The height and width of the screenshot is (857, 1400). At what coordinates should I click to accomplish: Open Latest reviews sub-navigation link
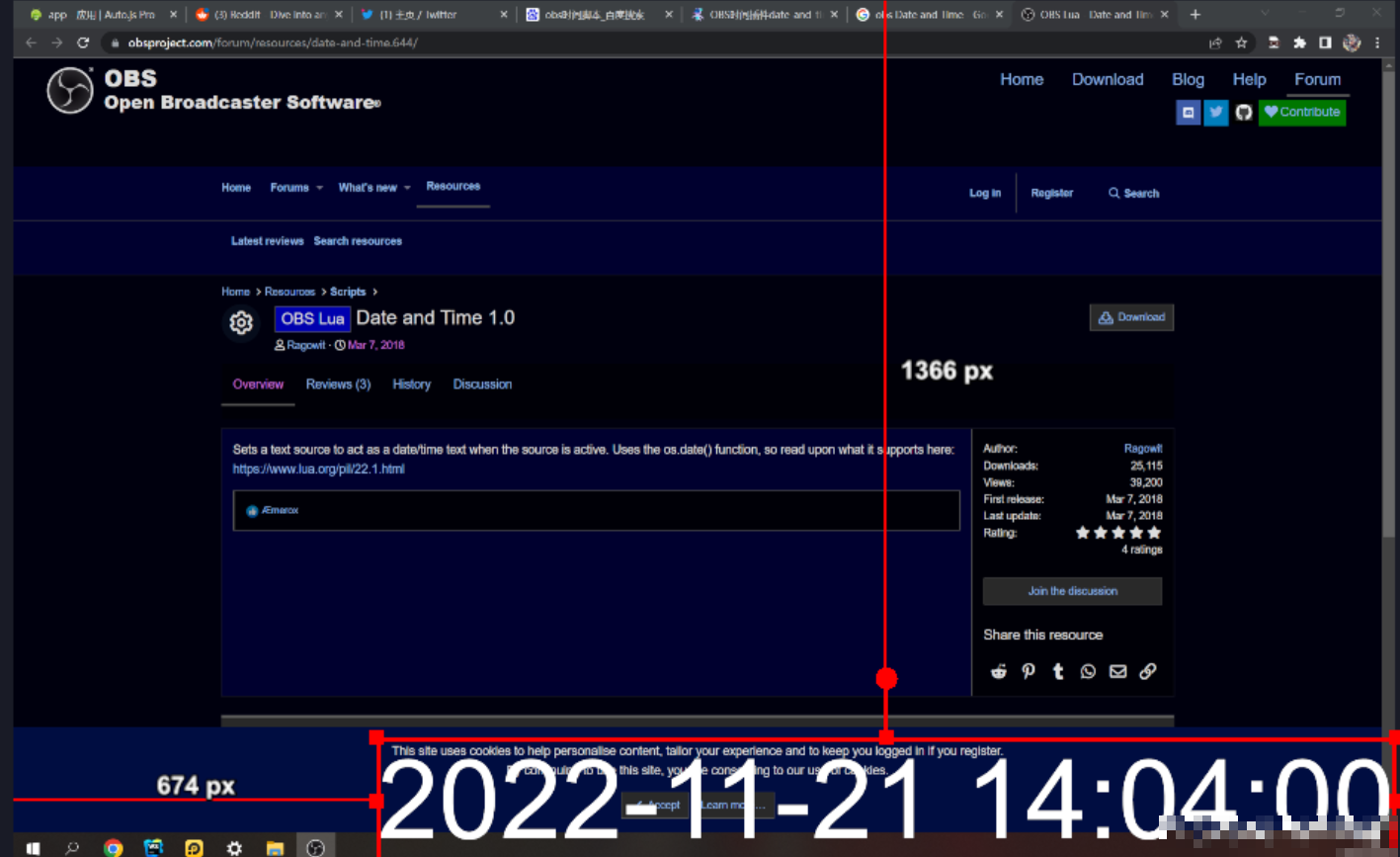[267, 241]
